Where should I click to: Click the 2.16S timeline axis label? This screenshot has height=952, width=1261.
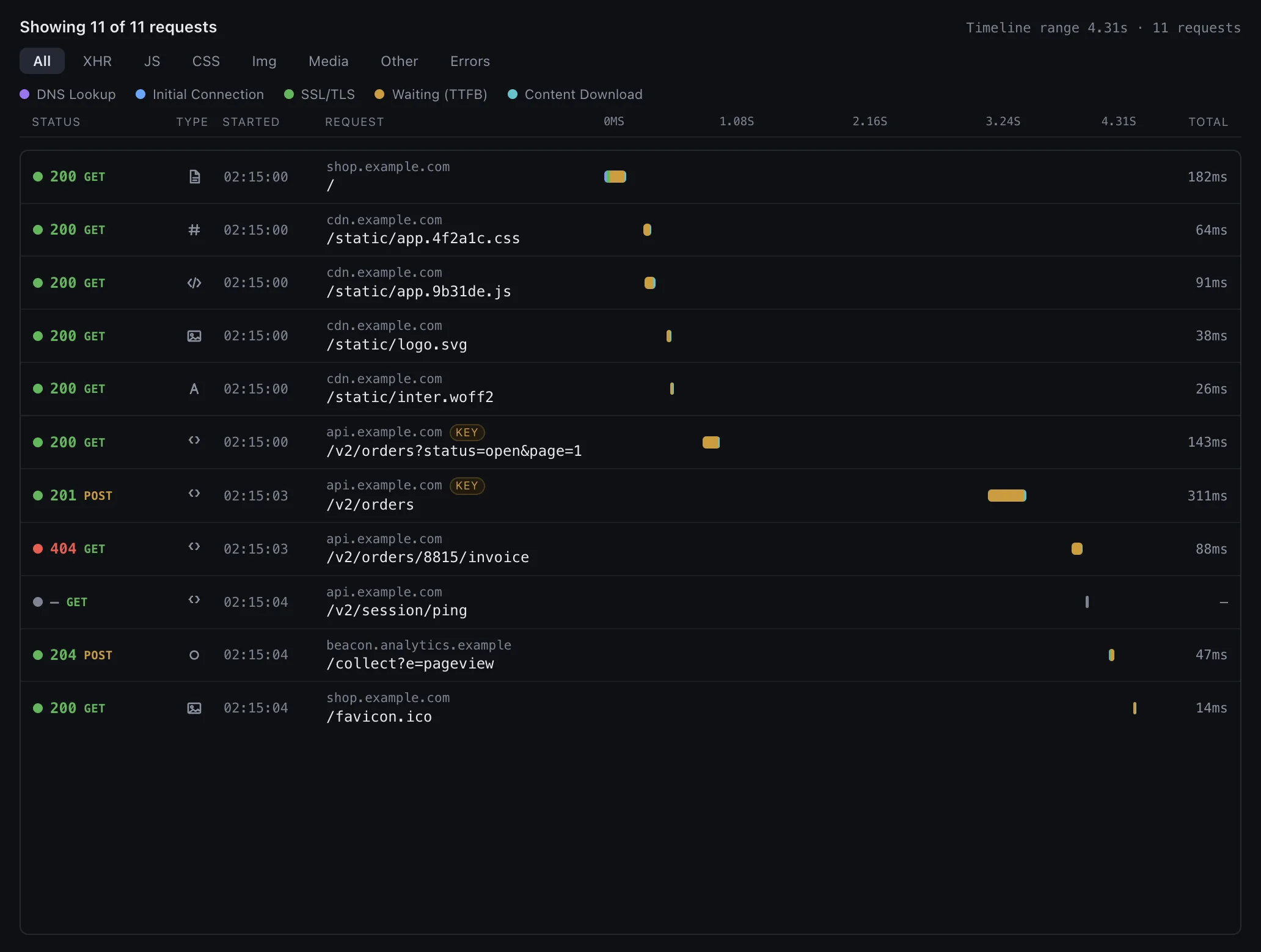[x=870, y=122]
